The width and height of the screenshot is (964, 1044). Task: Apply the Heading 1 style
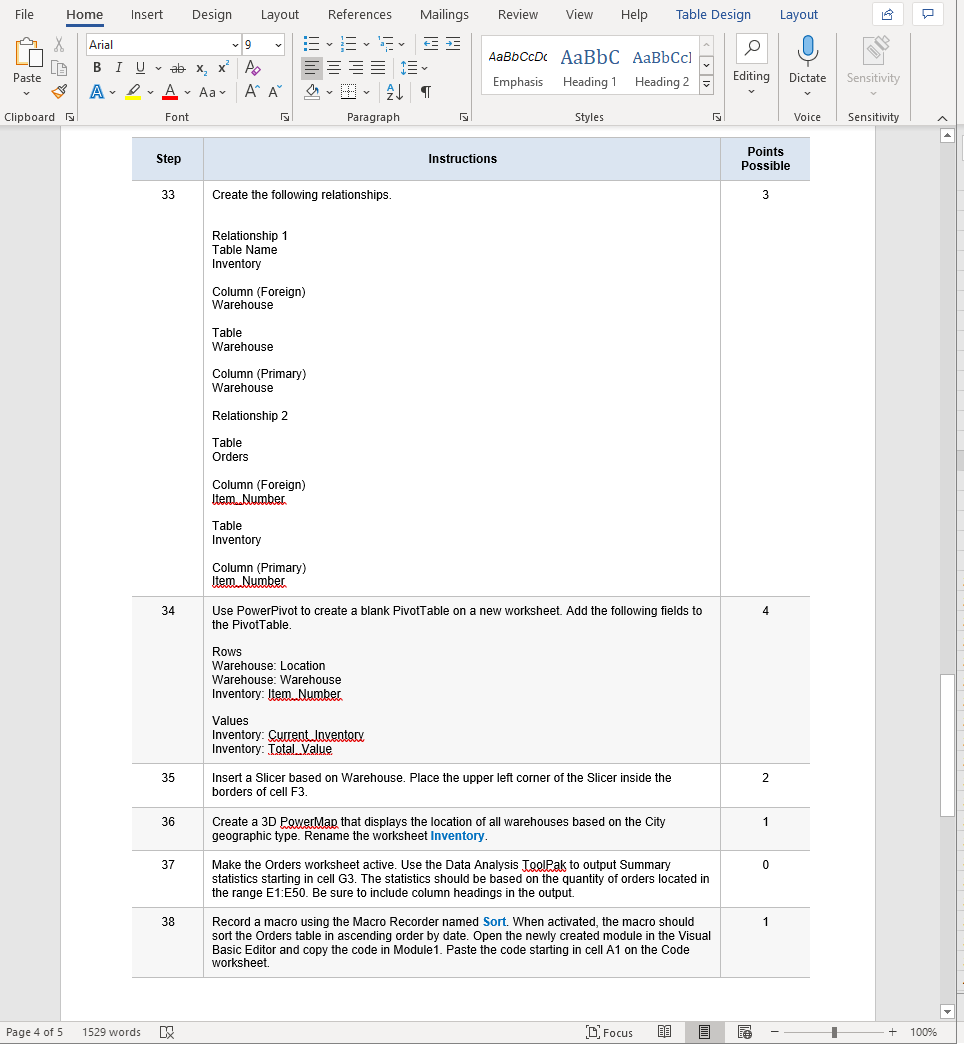[590, 67]
